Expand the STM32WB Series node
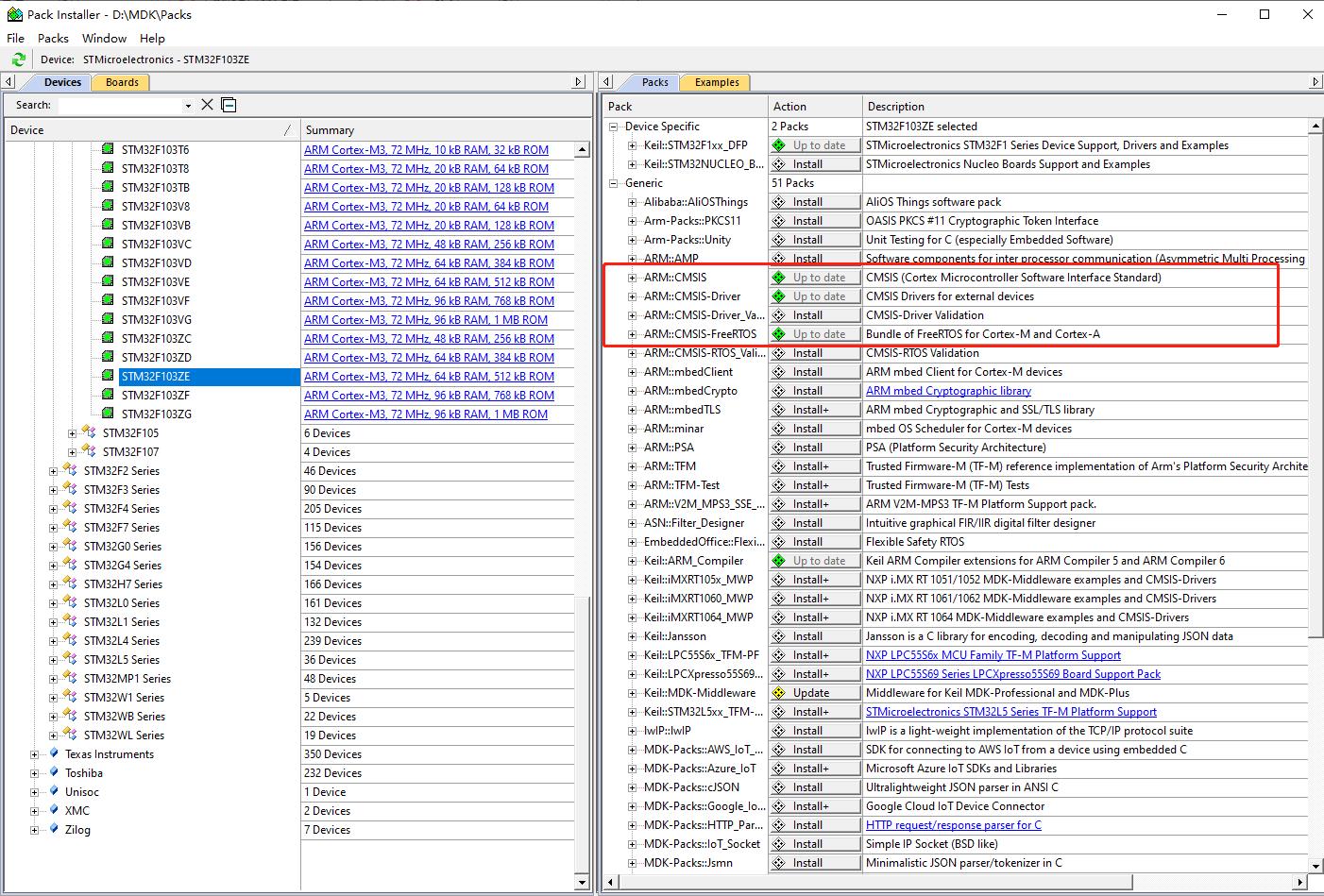The height and width of the screenshot is (896, 1324). tap(54, 717)
